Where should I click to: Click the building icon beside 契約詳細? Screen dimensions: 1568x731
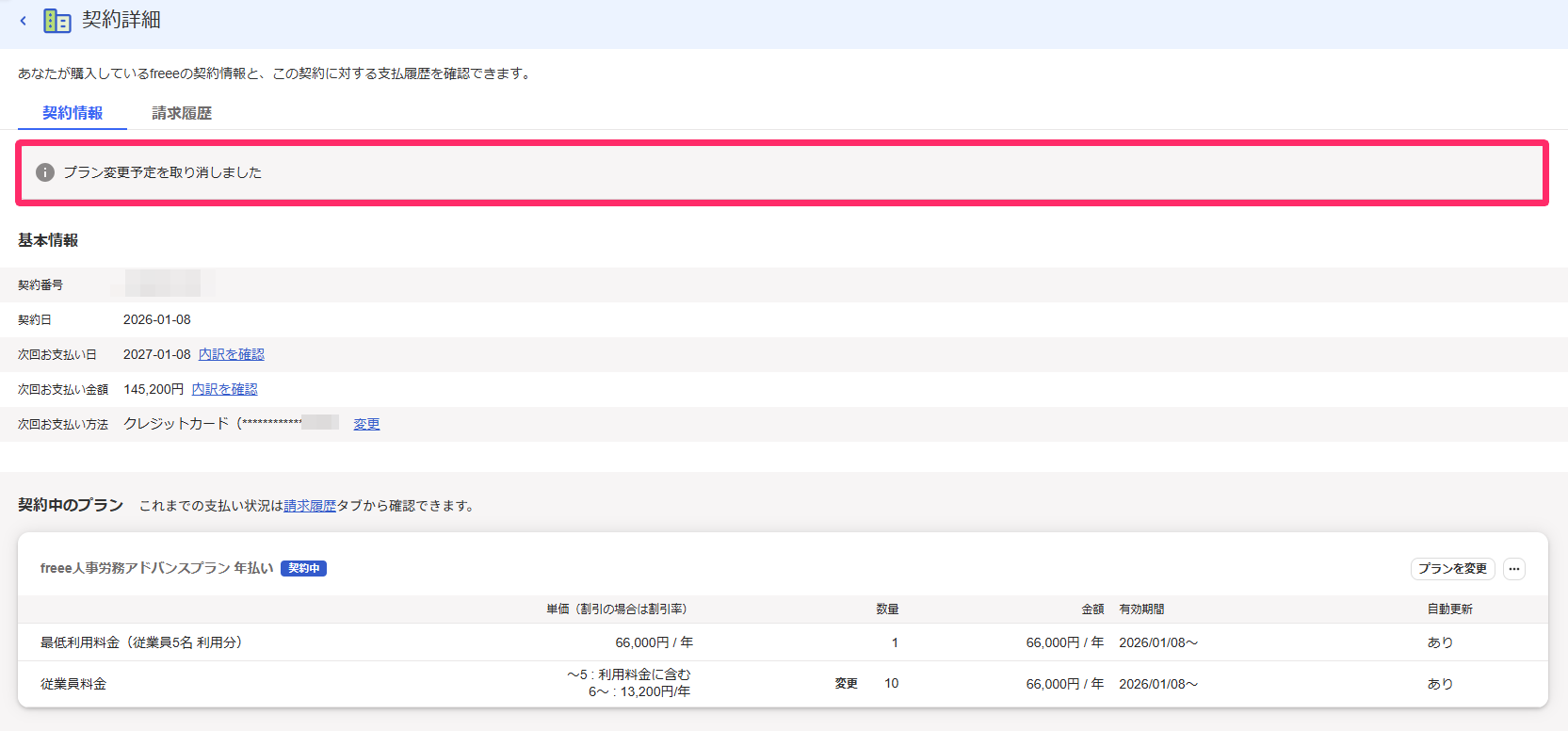(57, 21)
